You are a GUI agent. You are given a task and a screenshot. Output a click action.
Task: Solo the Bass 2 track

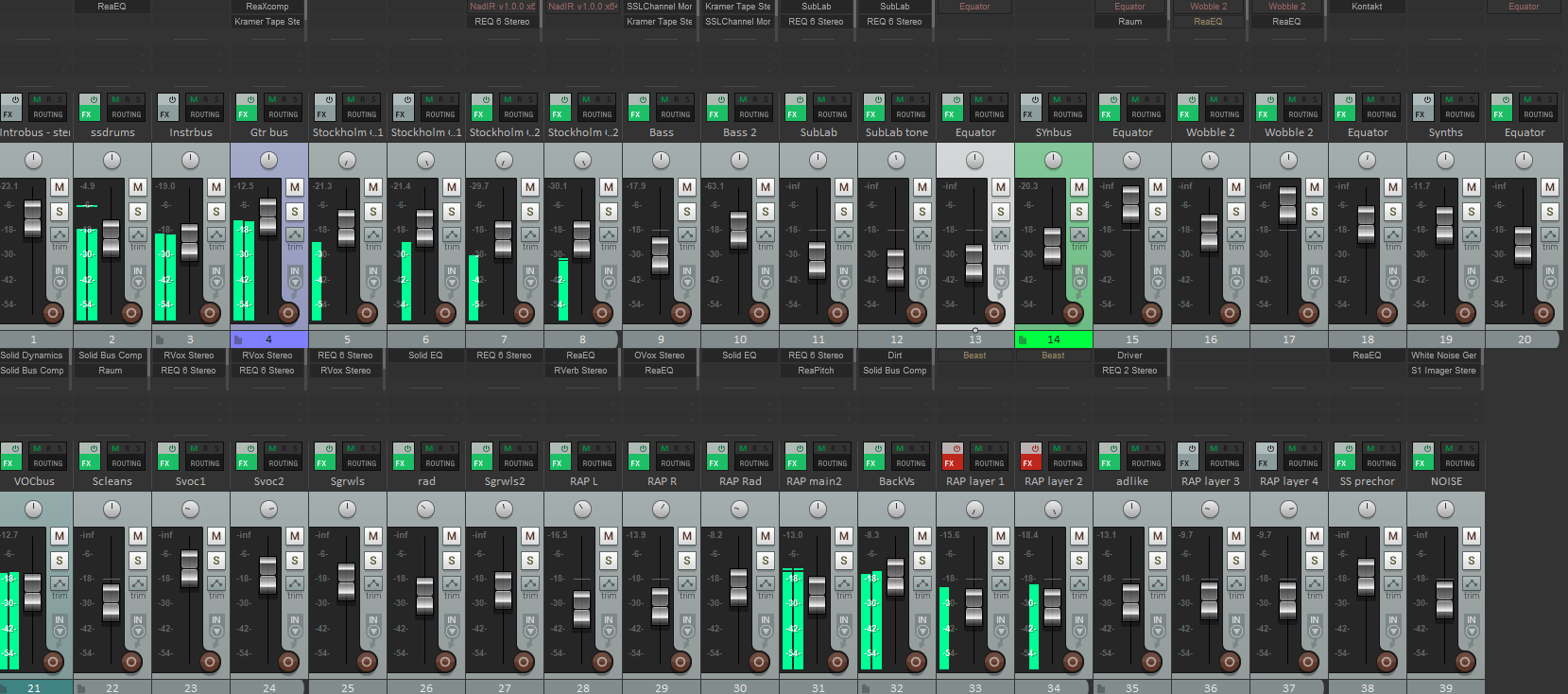click(766, 212)
